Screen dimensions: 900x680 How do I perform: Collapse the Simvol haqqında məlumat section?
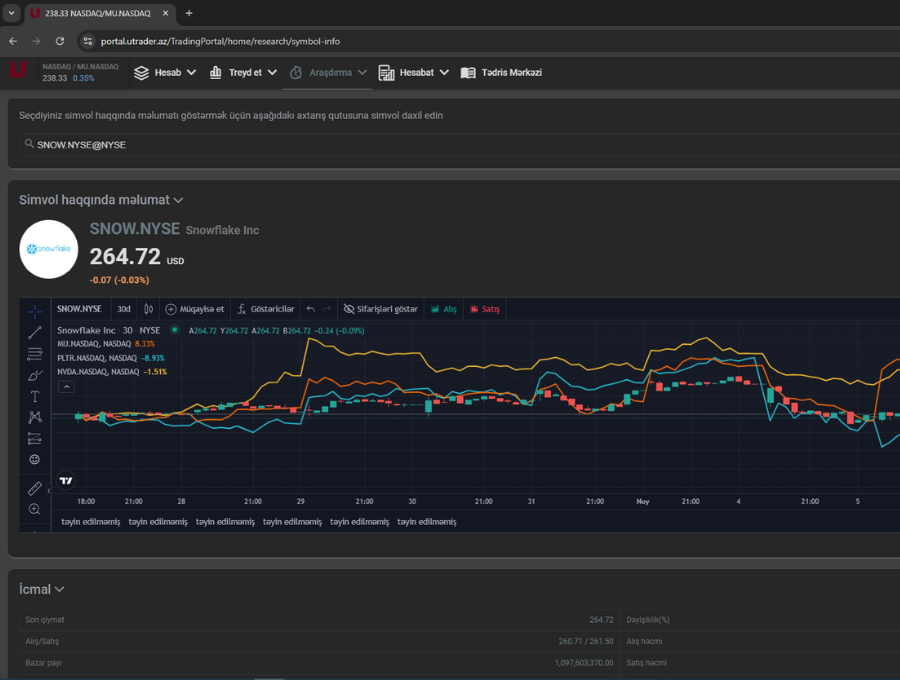pos(178,201)
